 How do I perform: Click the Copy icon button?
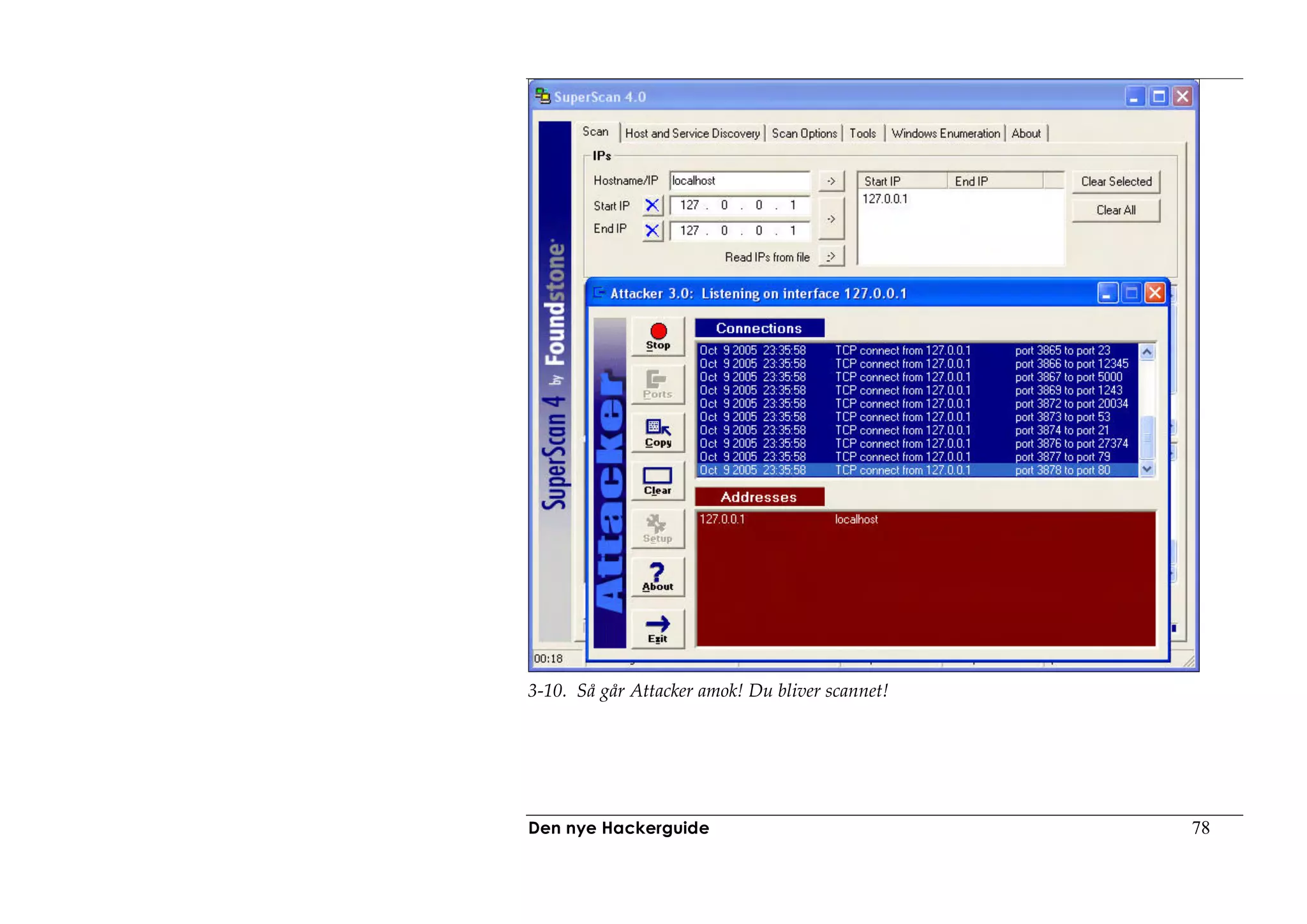pos(657,433)
